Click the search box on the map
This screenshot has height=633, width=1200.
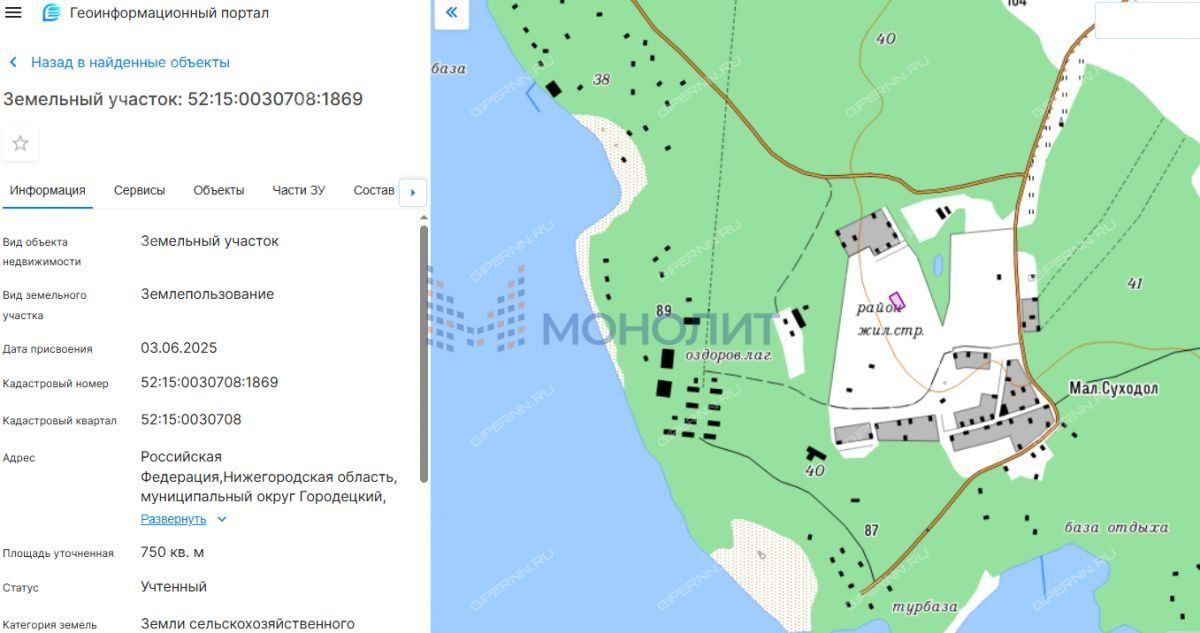point(1150,20)
